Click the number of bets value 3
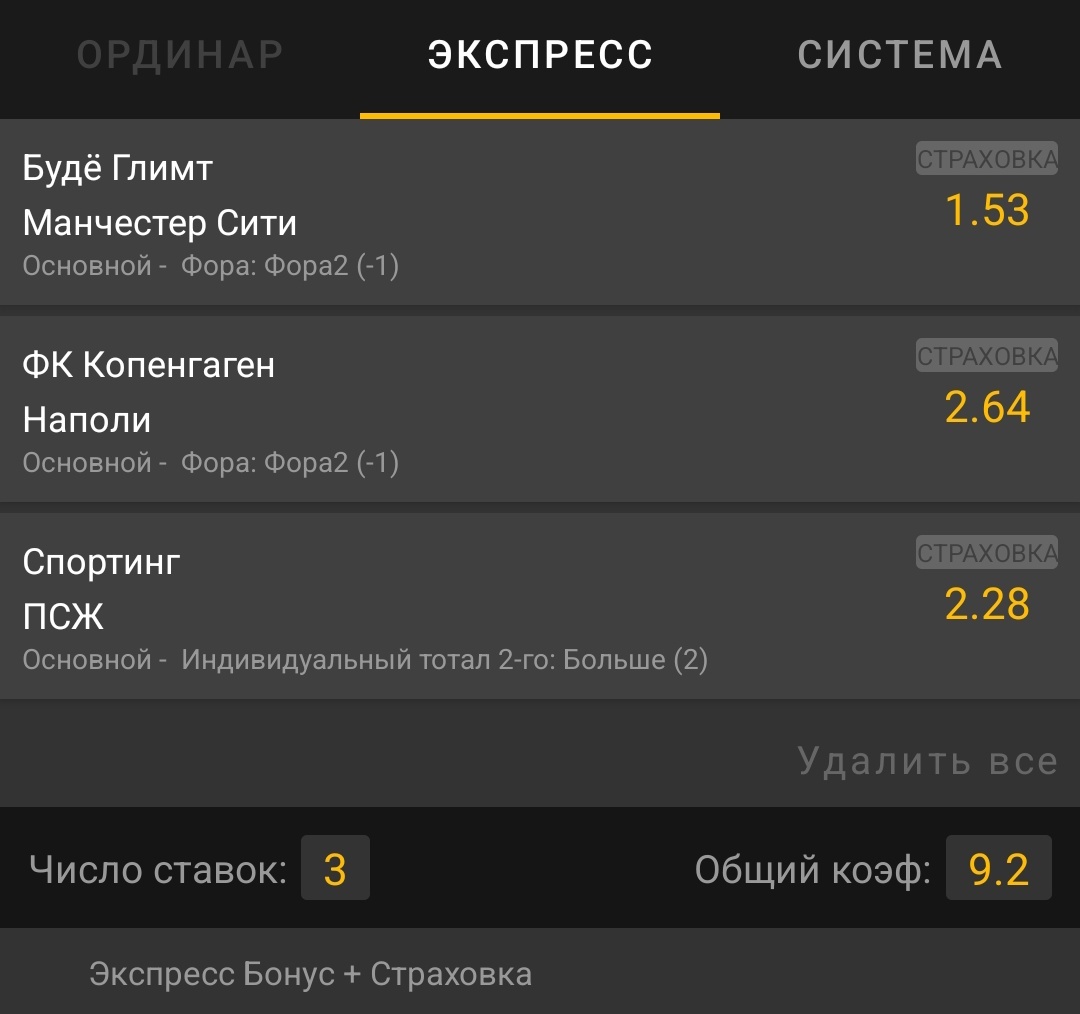Screen dimensions: 1080x1014 click(x=335, y=868)
